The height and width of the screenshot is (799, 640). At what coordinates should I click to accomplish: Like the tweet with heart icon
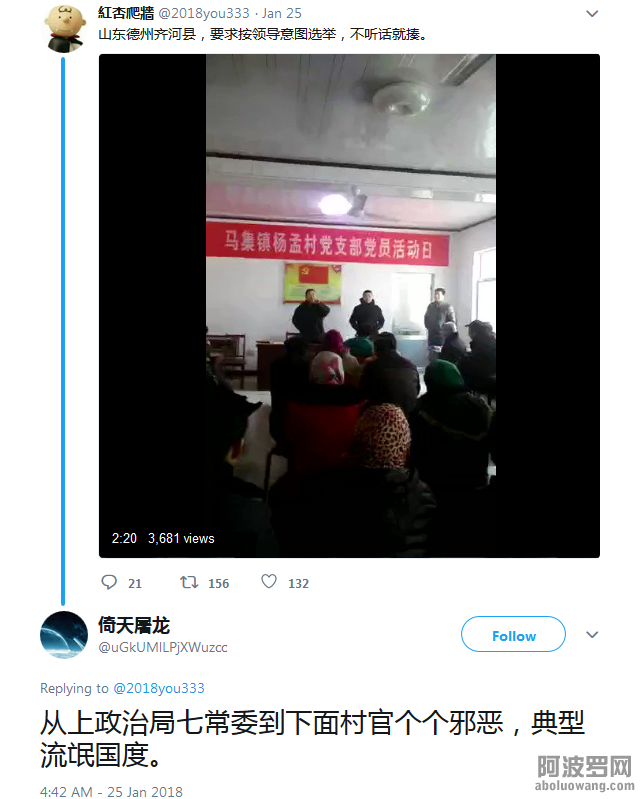click(269, 581)
